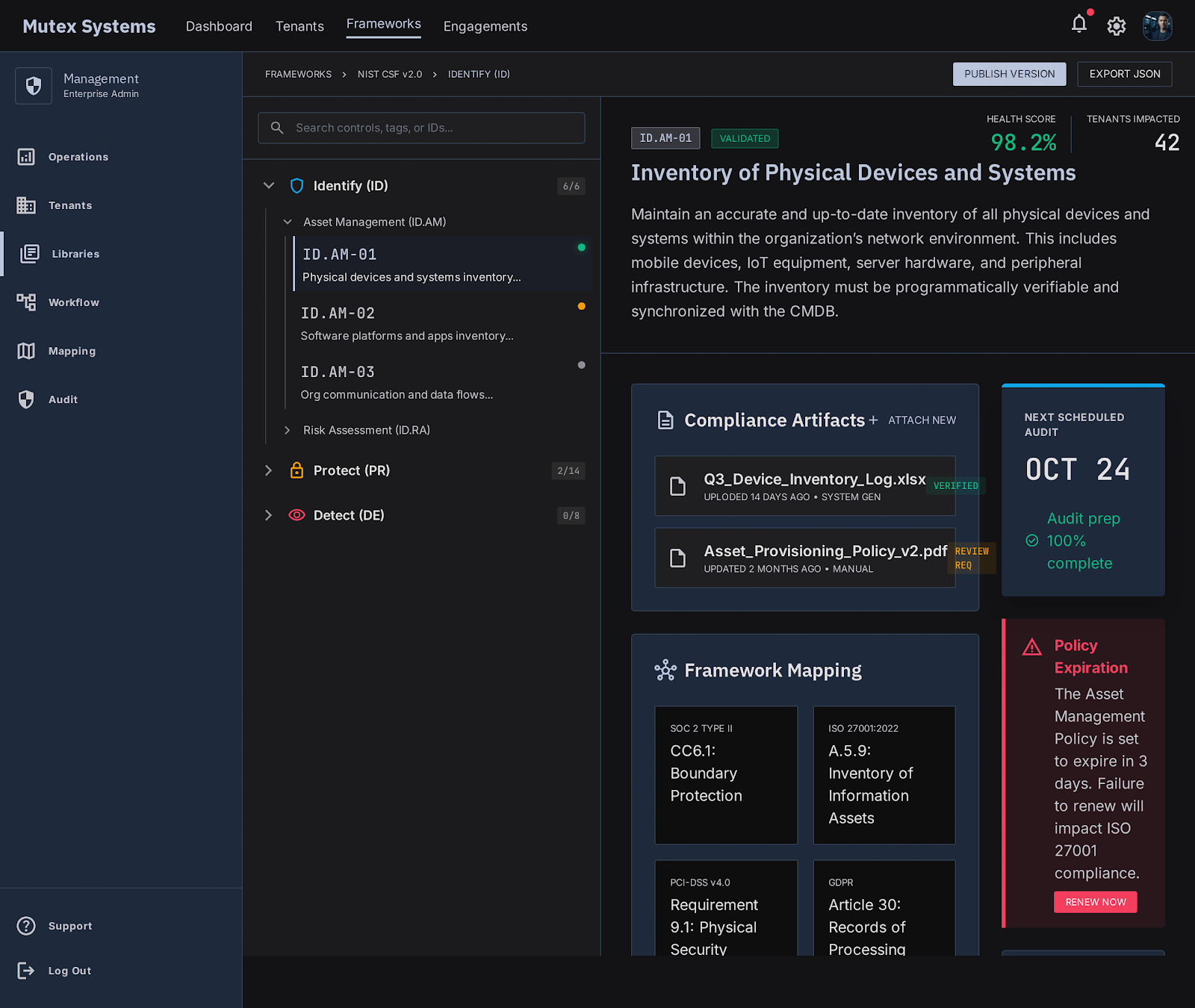Open ISO 27001 A.5.9 mapping card

pyautogui.click(x=884, y=775)
